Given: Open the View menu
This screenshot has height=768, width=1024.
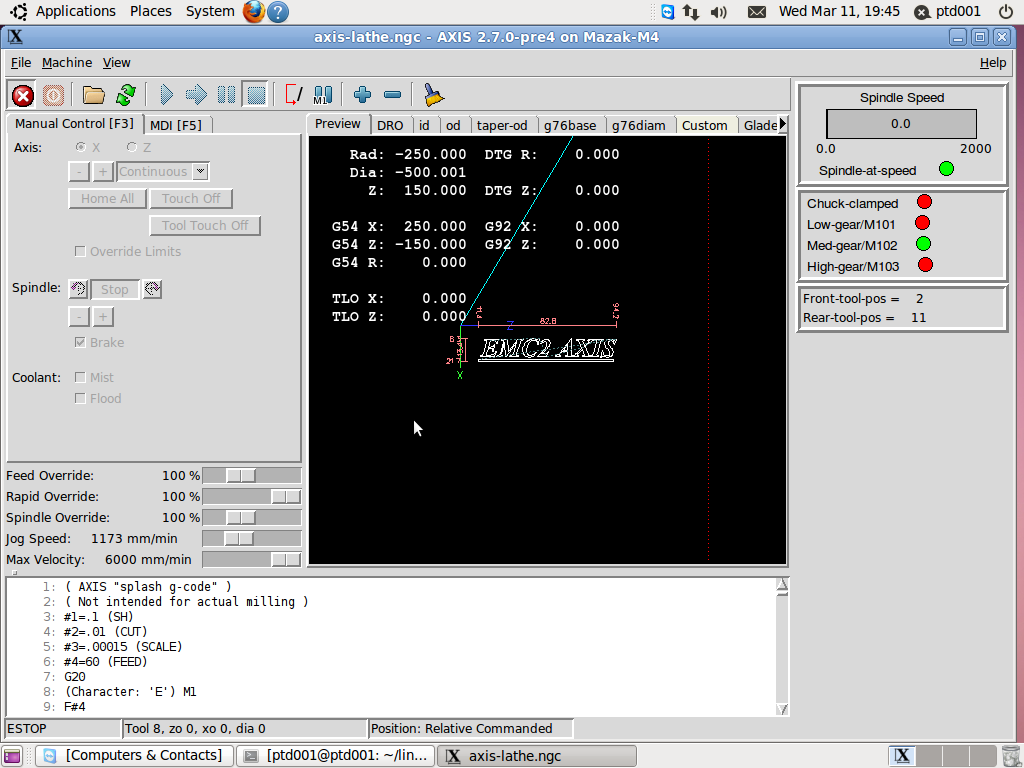Looking at the screenshot, I should point(116,63).
